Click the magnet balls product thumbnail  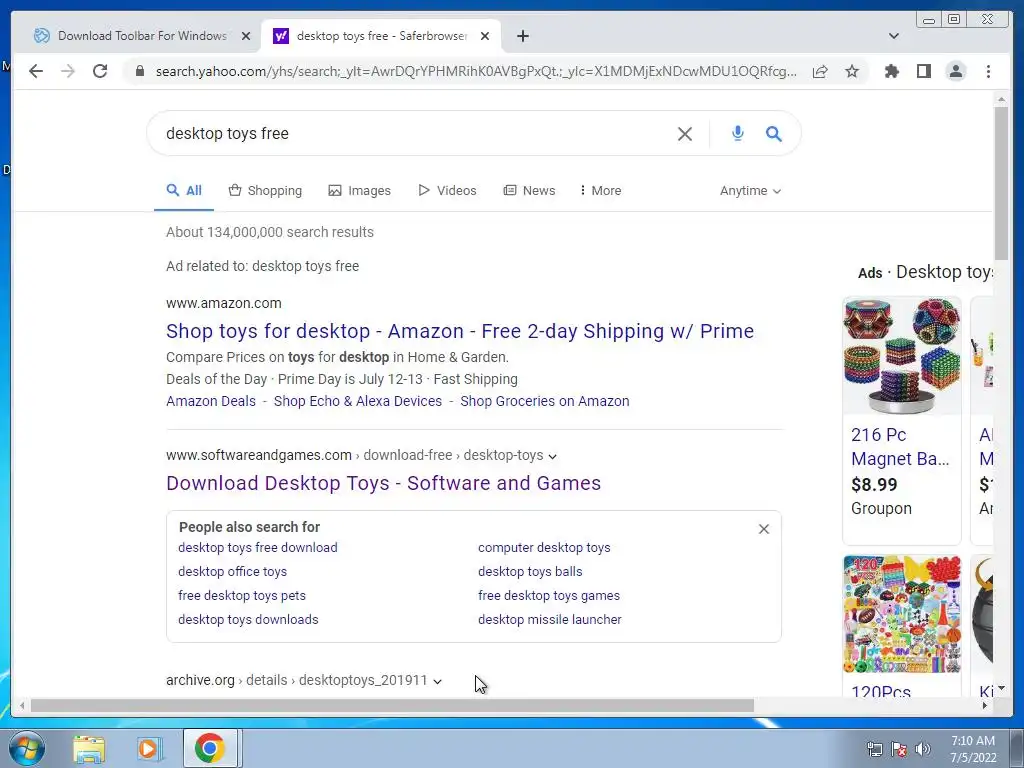[902, 355]
